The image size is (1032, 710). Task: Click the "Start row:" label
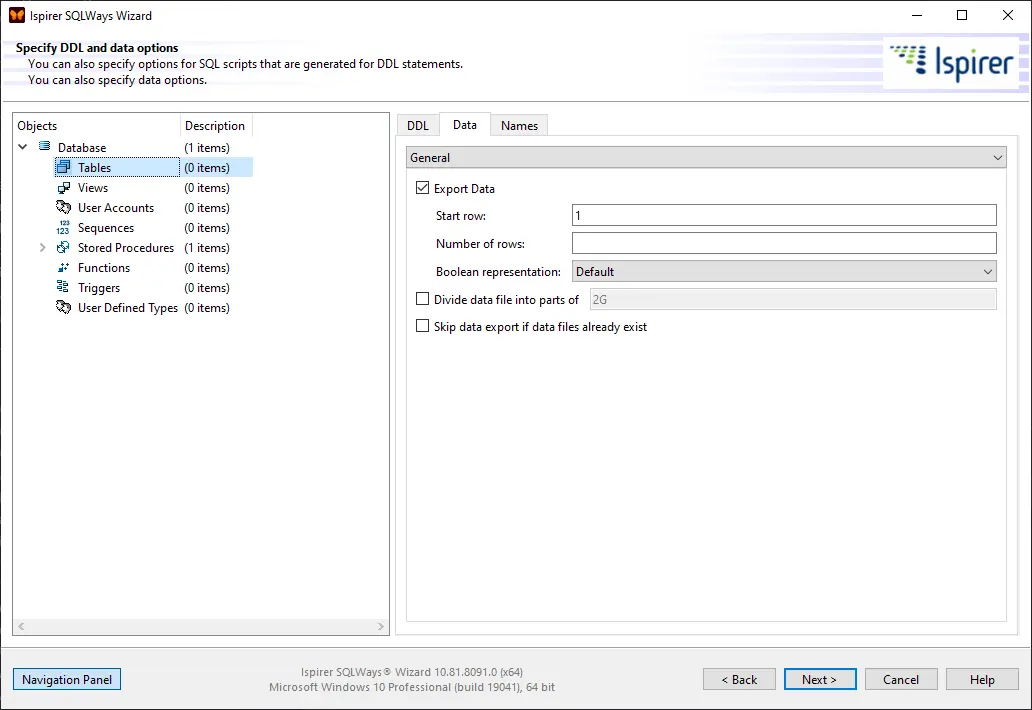[x=461, y=215]
